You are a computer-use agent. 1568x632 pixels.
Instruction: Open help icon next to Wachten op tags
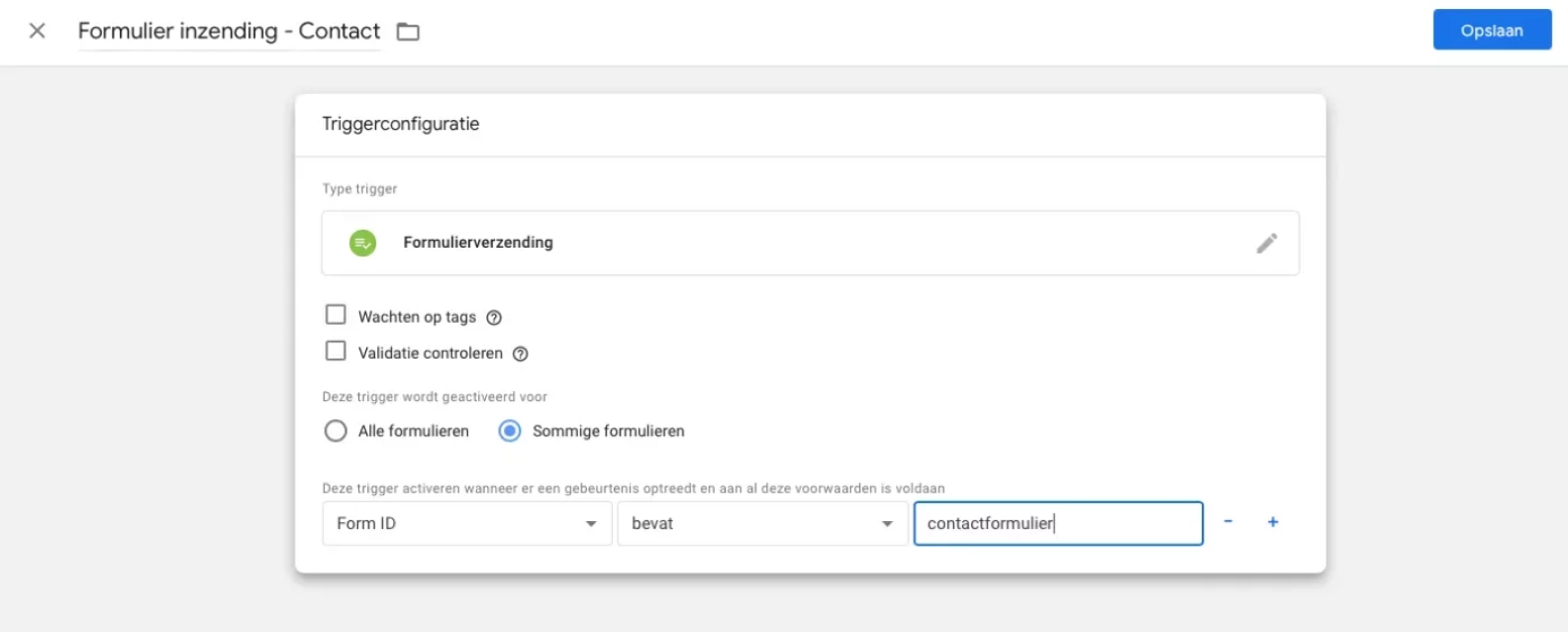[494, 318]
